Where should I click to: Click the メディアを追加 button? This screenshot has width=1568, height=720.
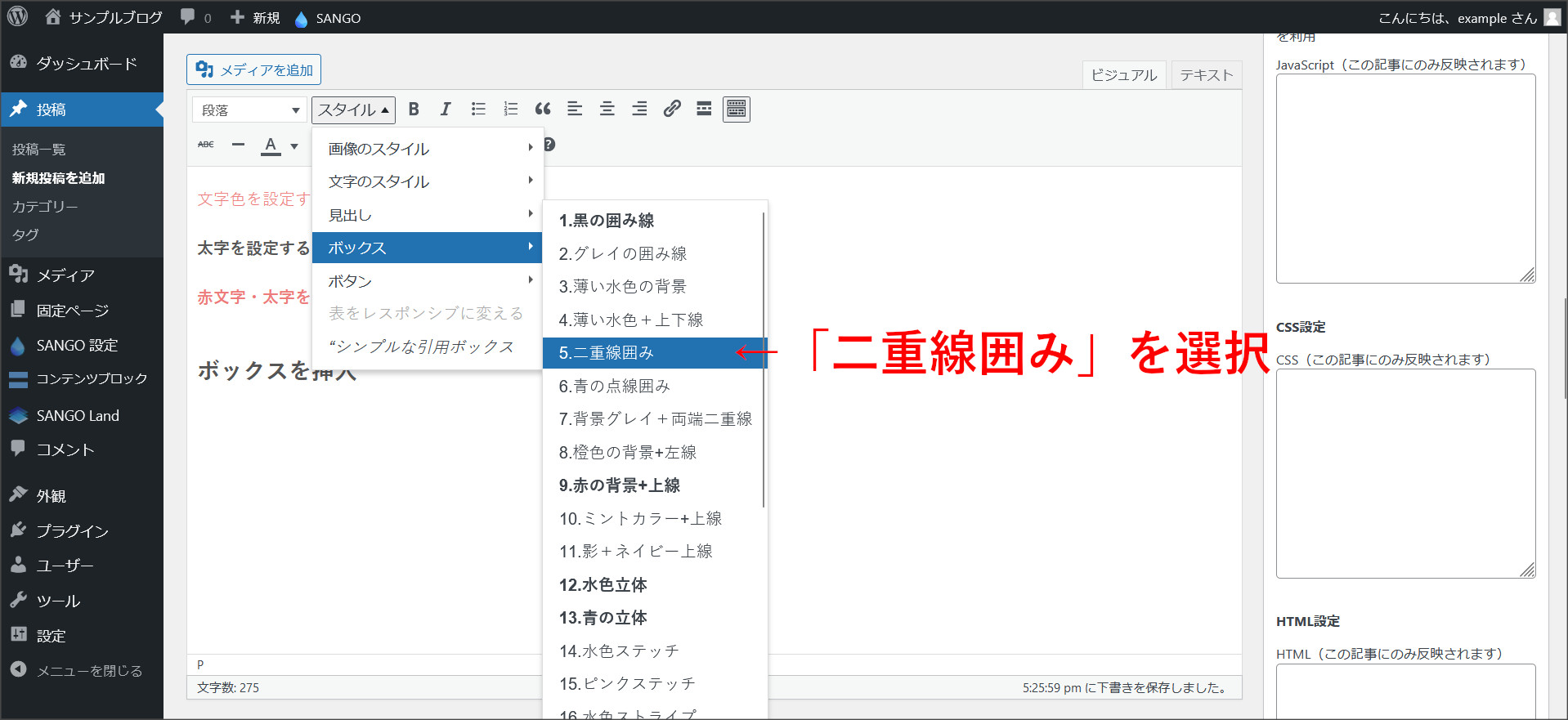click(254, 70)
